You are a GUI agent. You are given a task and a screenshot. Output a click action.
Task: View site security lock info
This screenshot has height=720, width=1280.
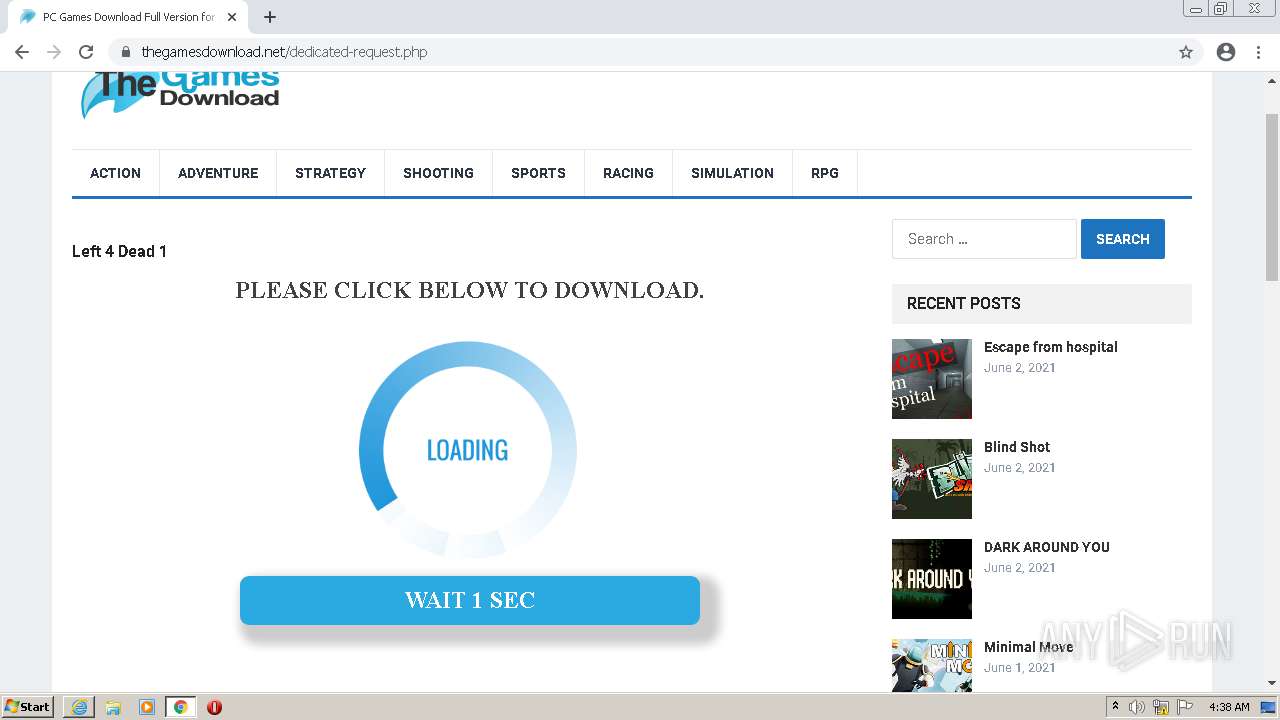tap(125, 52)
